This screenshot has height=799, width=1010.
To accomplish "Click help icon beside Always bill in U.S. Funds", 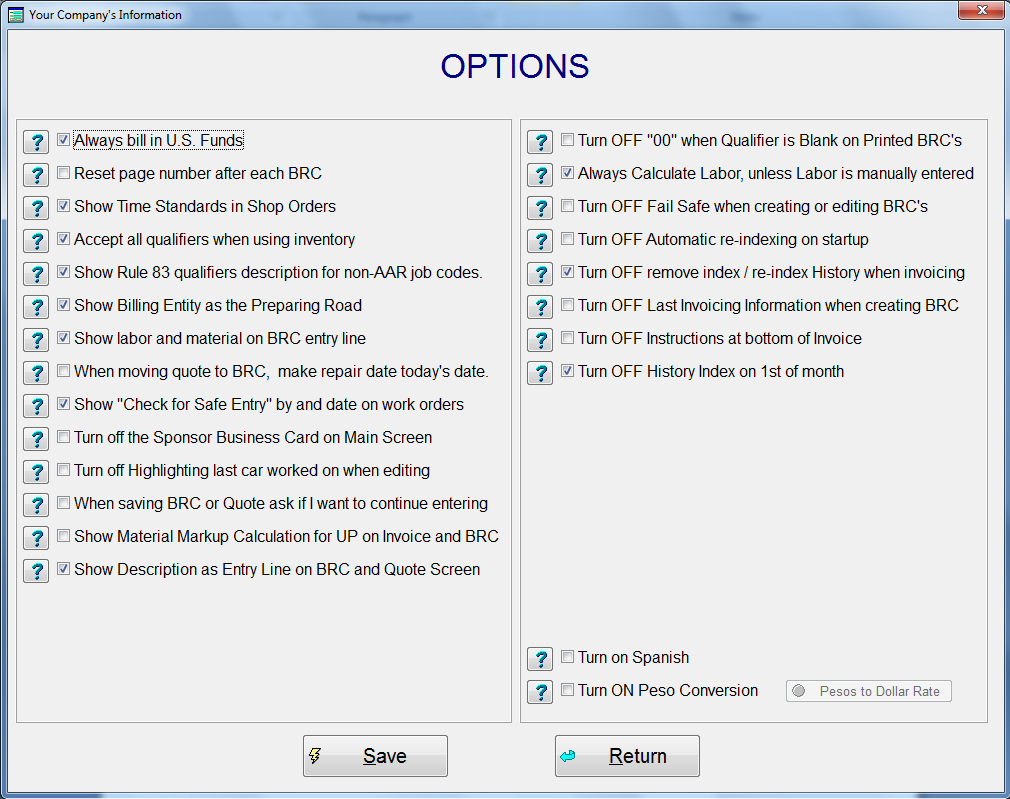I will point(36,142).
